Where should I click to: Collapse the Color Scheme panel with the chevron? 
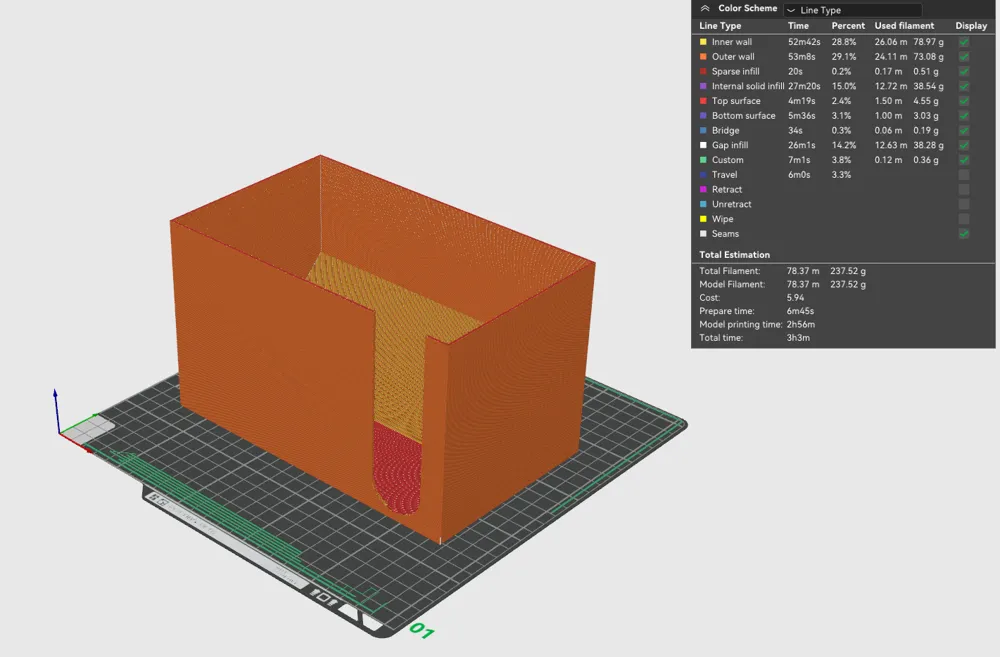pyautogui.click(x=703, y=7)
